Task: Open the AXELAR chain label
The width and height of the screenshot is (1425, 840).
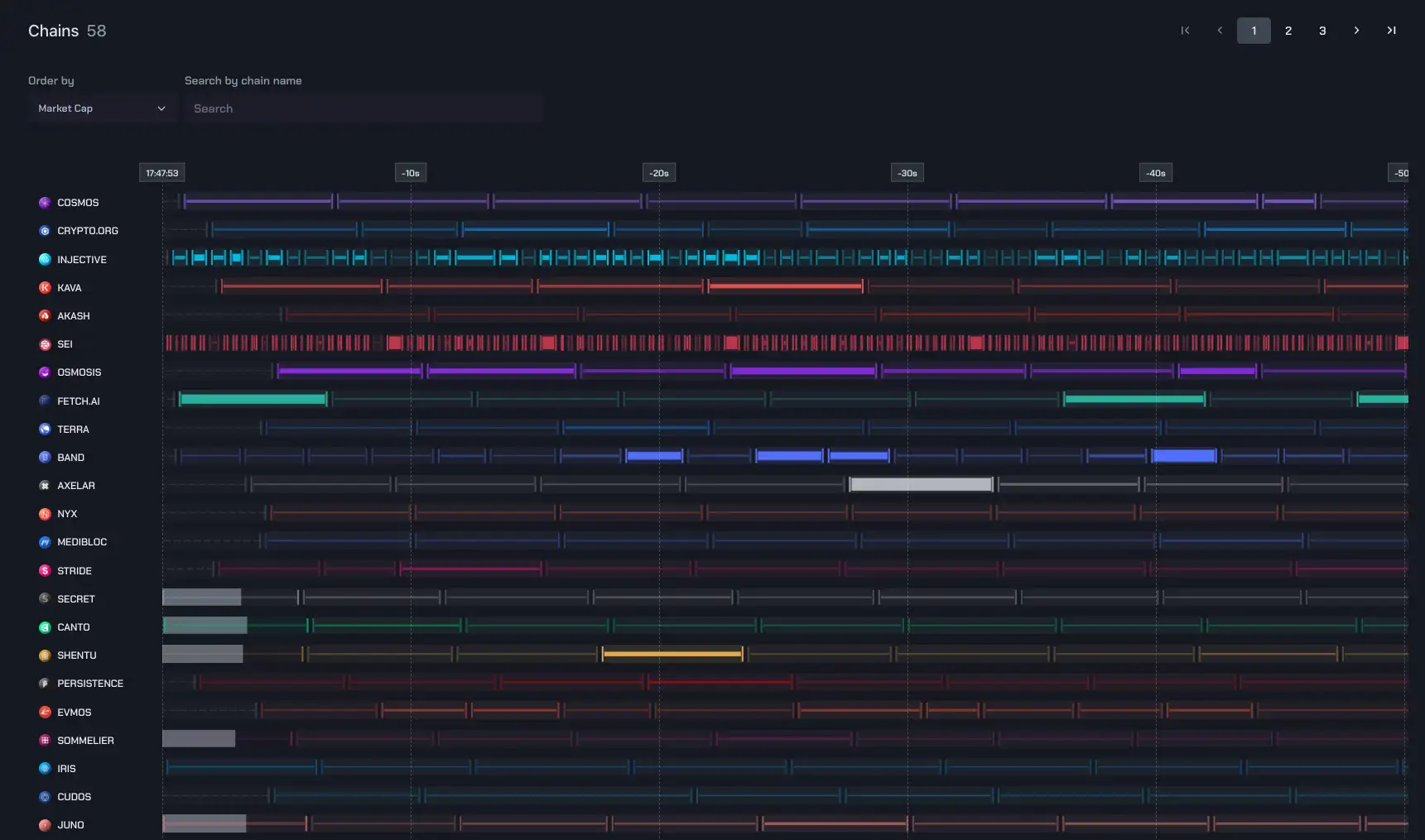Action: coord(75,486)
